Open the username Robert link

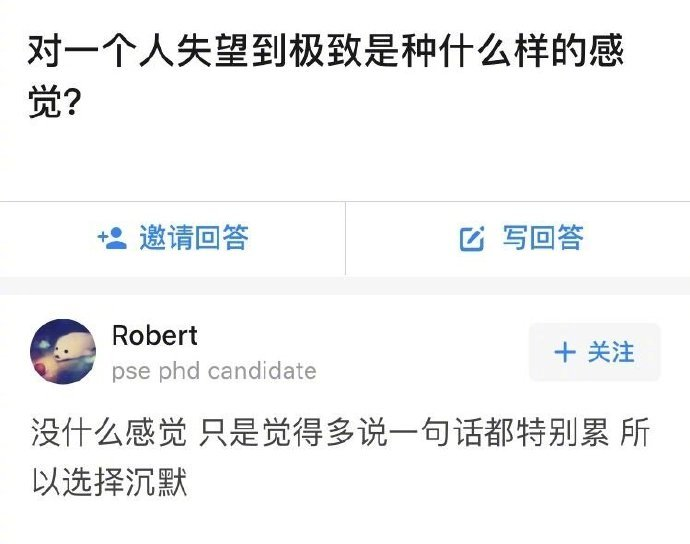click(155, 336)
